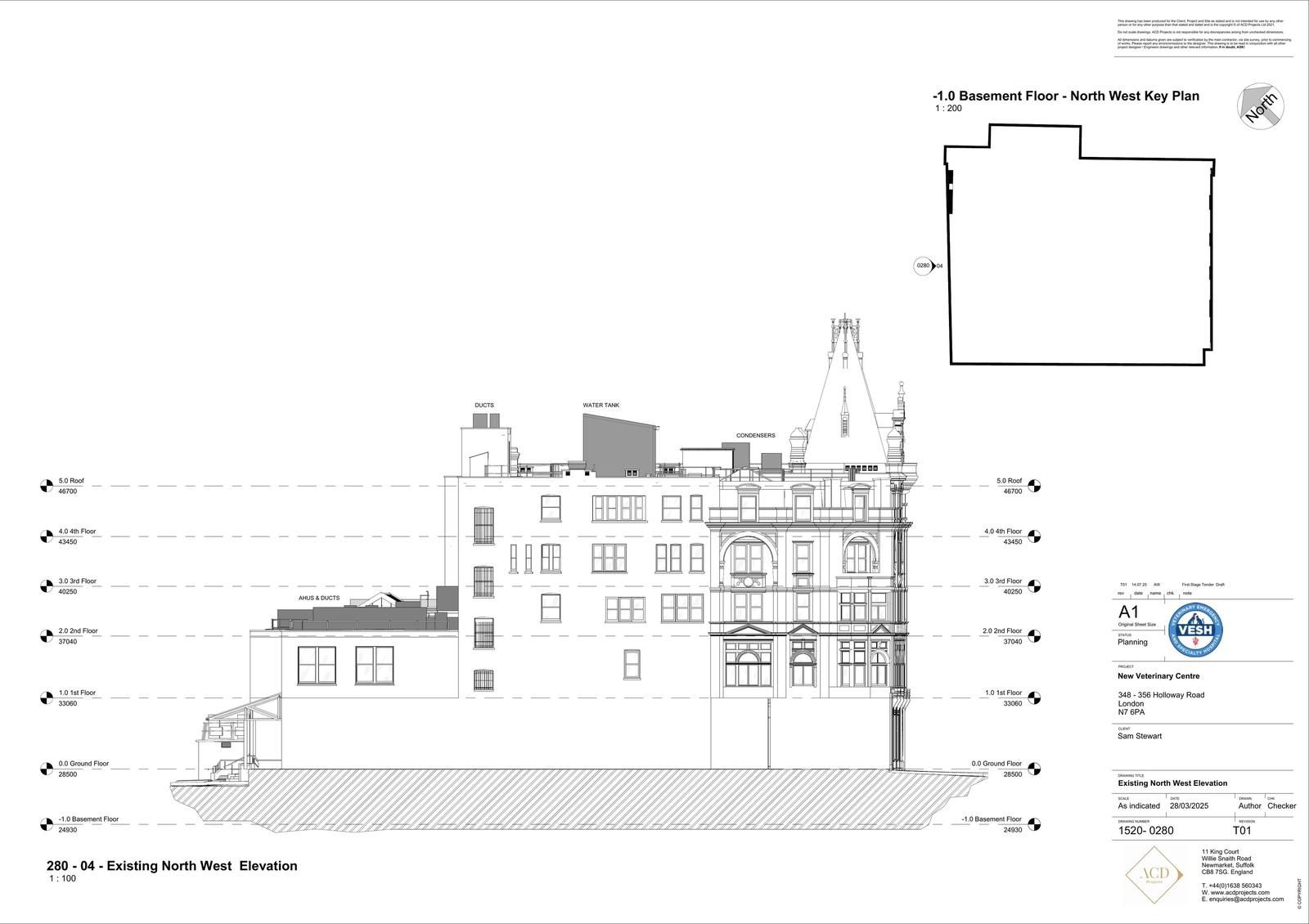Click the left-side -1.0 Basement Floor datum symbol

click(46, 824)
